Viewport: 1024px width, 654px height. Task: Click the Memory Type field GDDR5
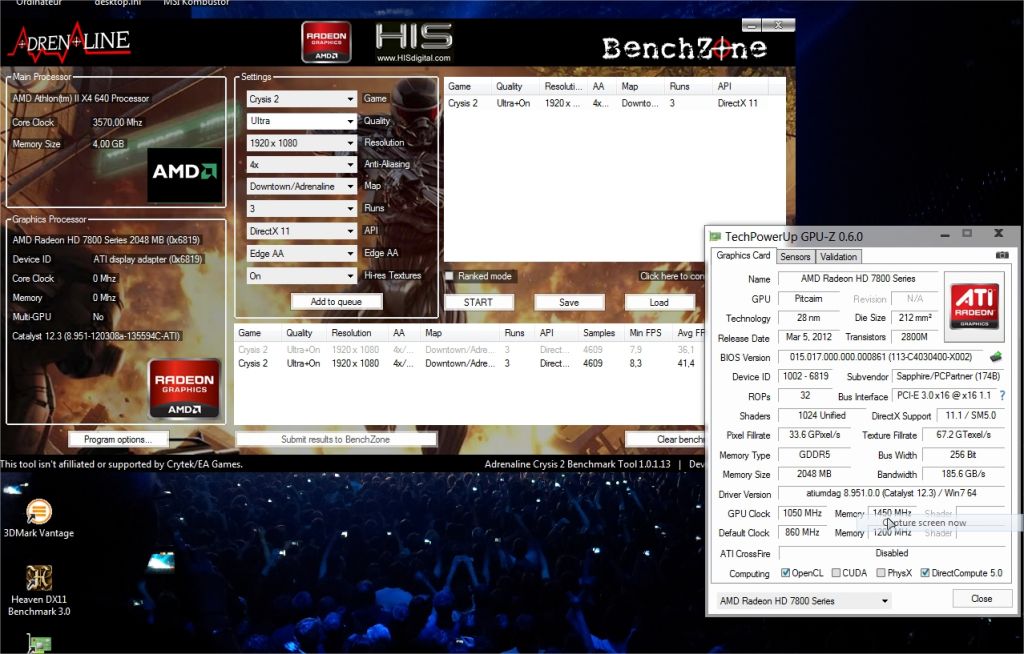pos(814,454)
